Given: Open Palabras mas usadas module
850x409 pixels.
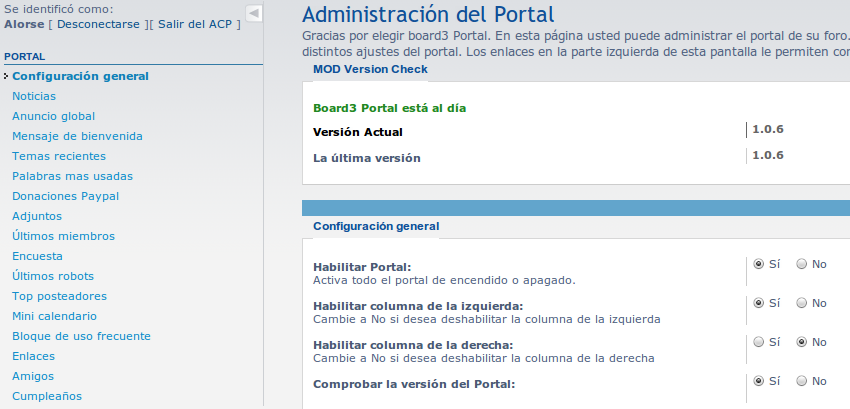Looking at the screenshot, I should (72, 176).
